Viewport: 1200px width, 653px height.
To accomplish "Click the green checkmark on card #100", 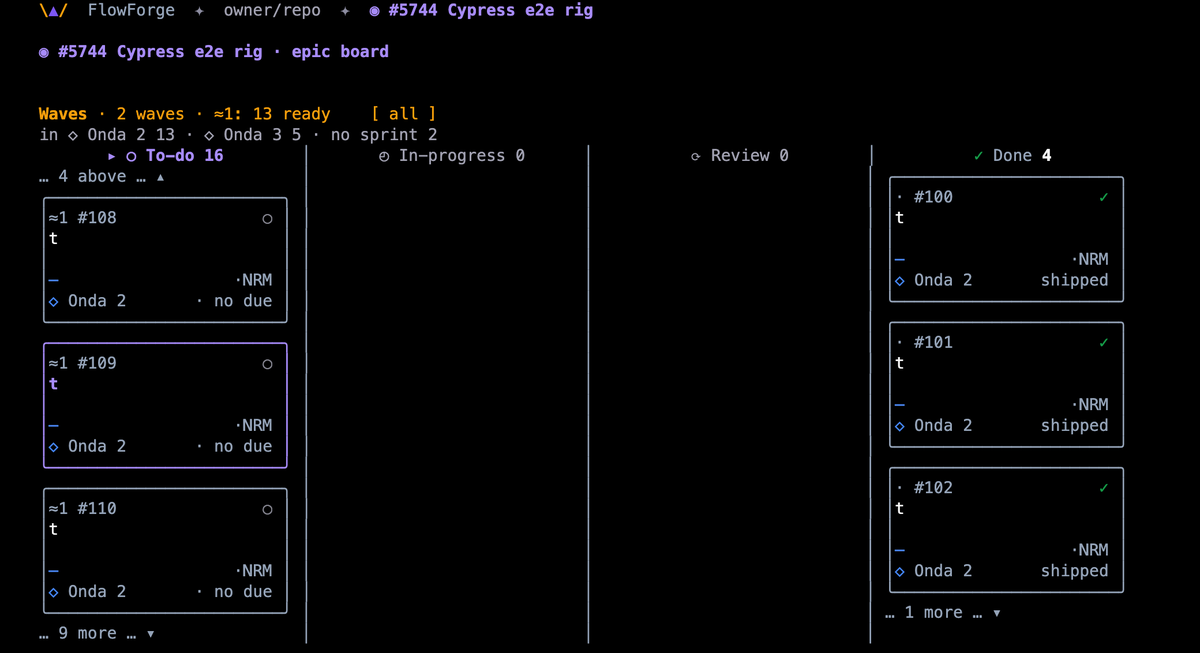I will click(1103, 197).
